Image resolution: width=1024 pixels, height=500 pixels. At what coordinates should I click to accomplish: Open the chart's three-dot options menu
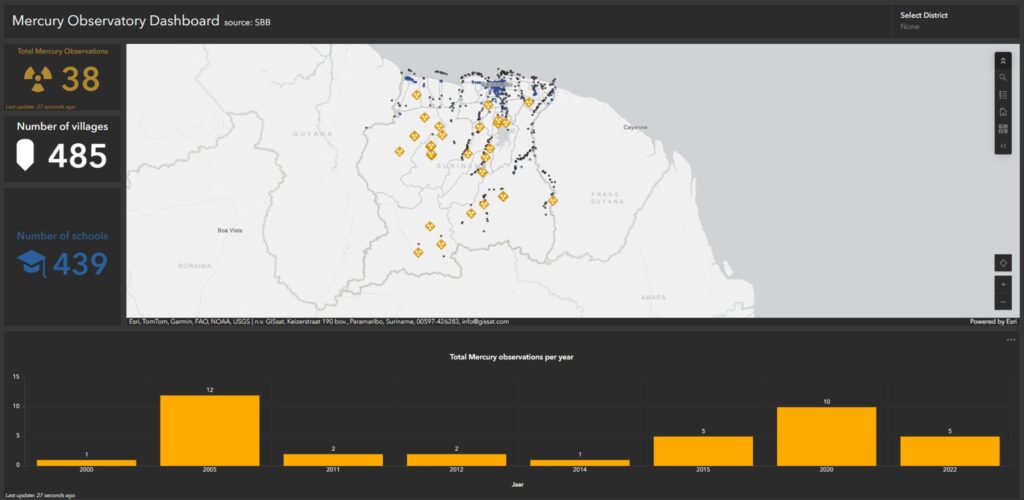[x=1011, y=340]
